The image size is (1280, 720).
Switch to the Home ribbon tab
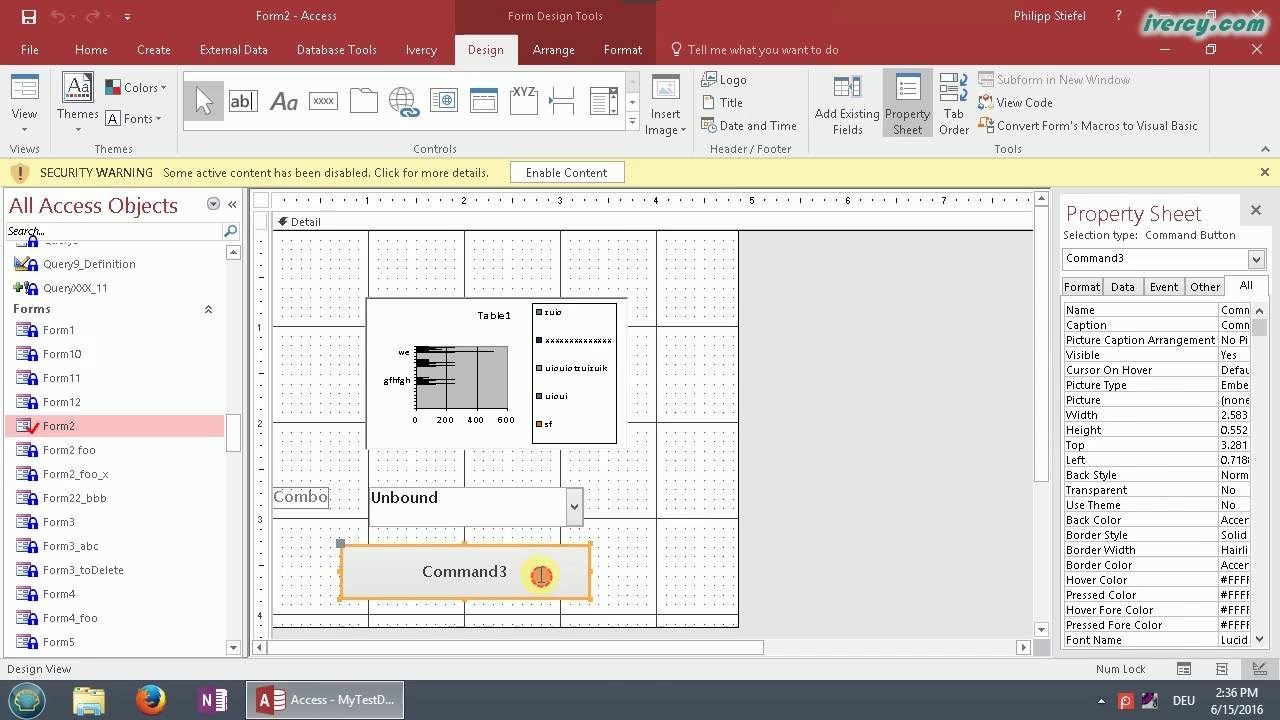pos(91,50)
